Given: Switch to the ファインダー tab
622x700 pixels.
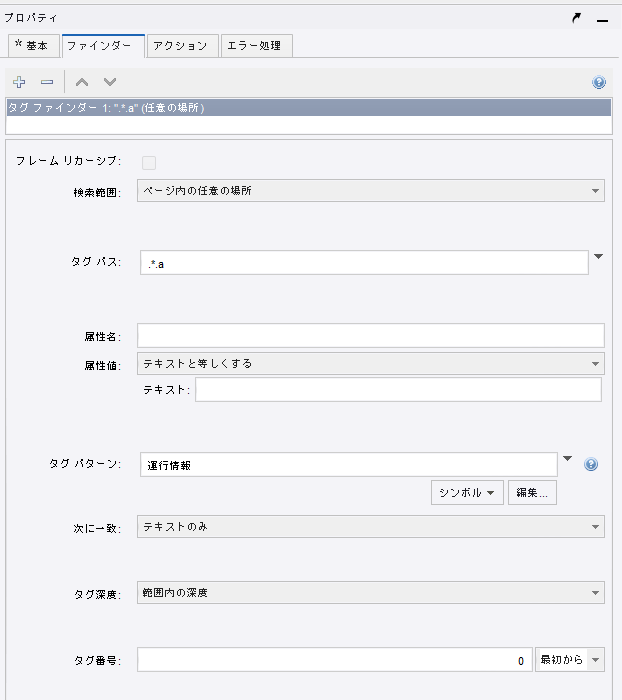Looking at the screenshot, I should click(103, 46).
